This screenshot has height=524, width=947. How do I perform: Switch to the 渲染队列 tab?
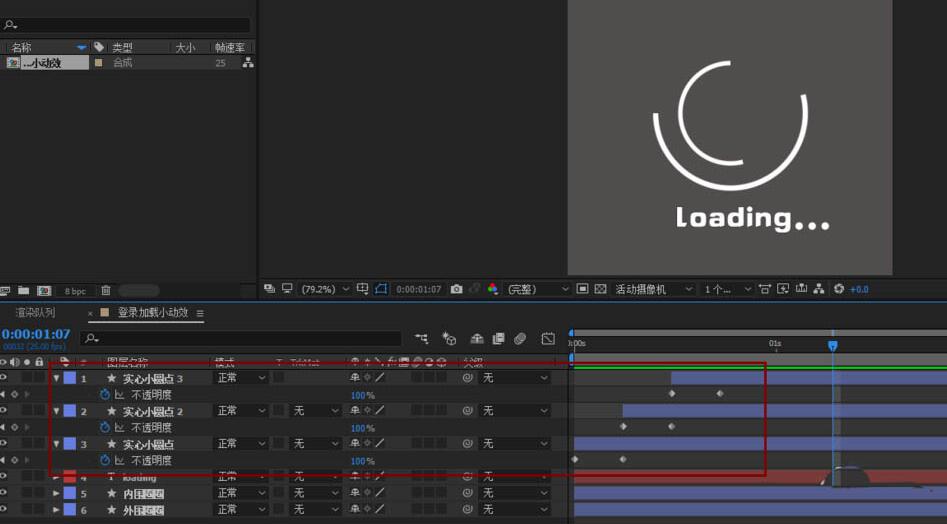pos(35,313)
